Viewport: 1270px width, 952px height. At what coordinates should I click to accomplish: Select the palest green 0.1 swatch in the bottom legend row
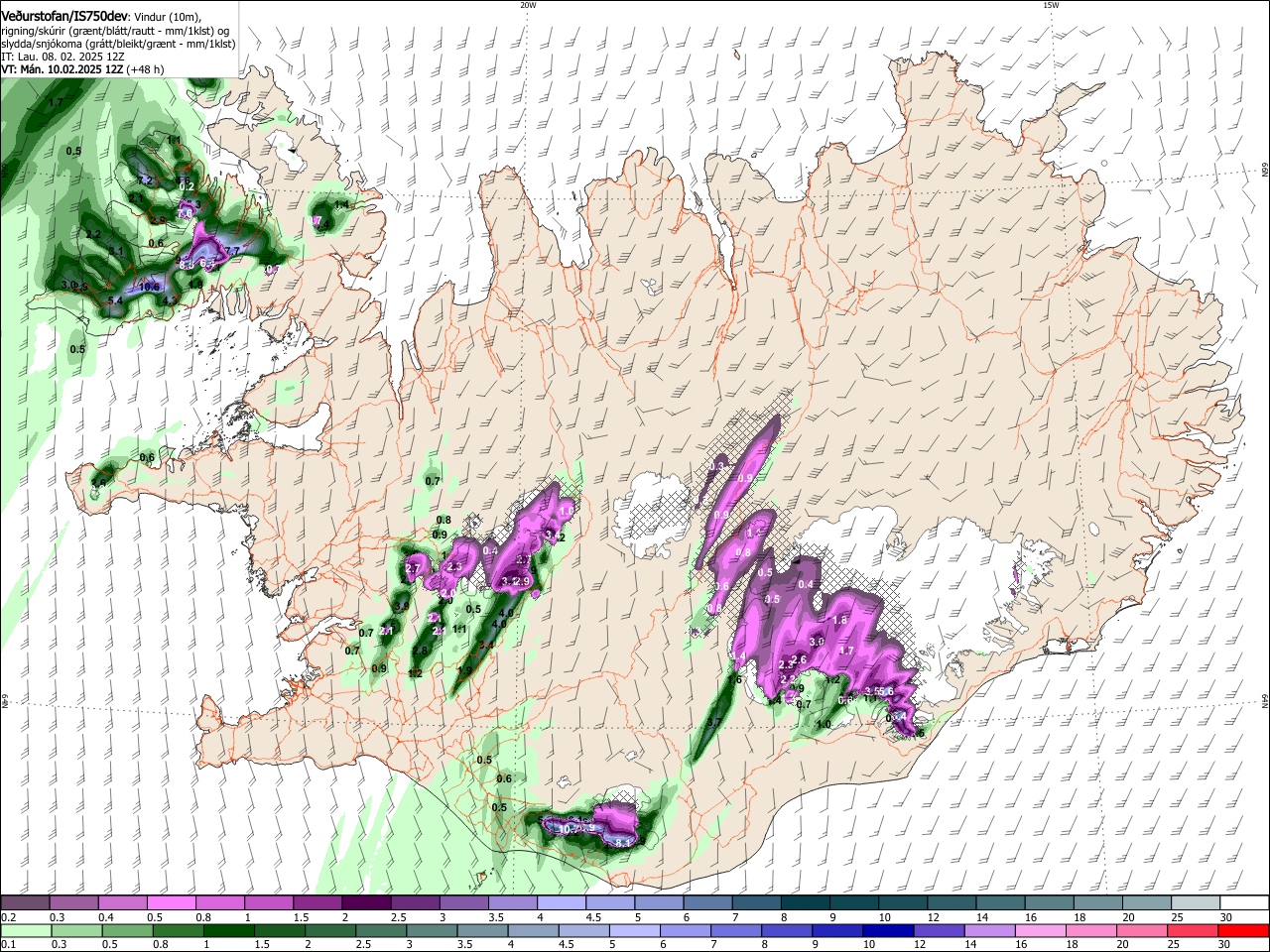[26, 930]
